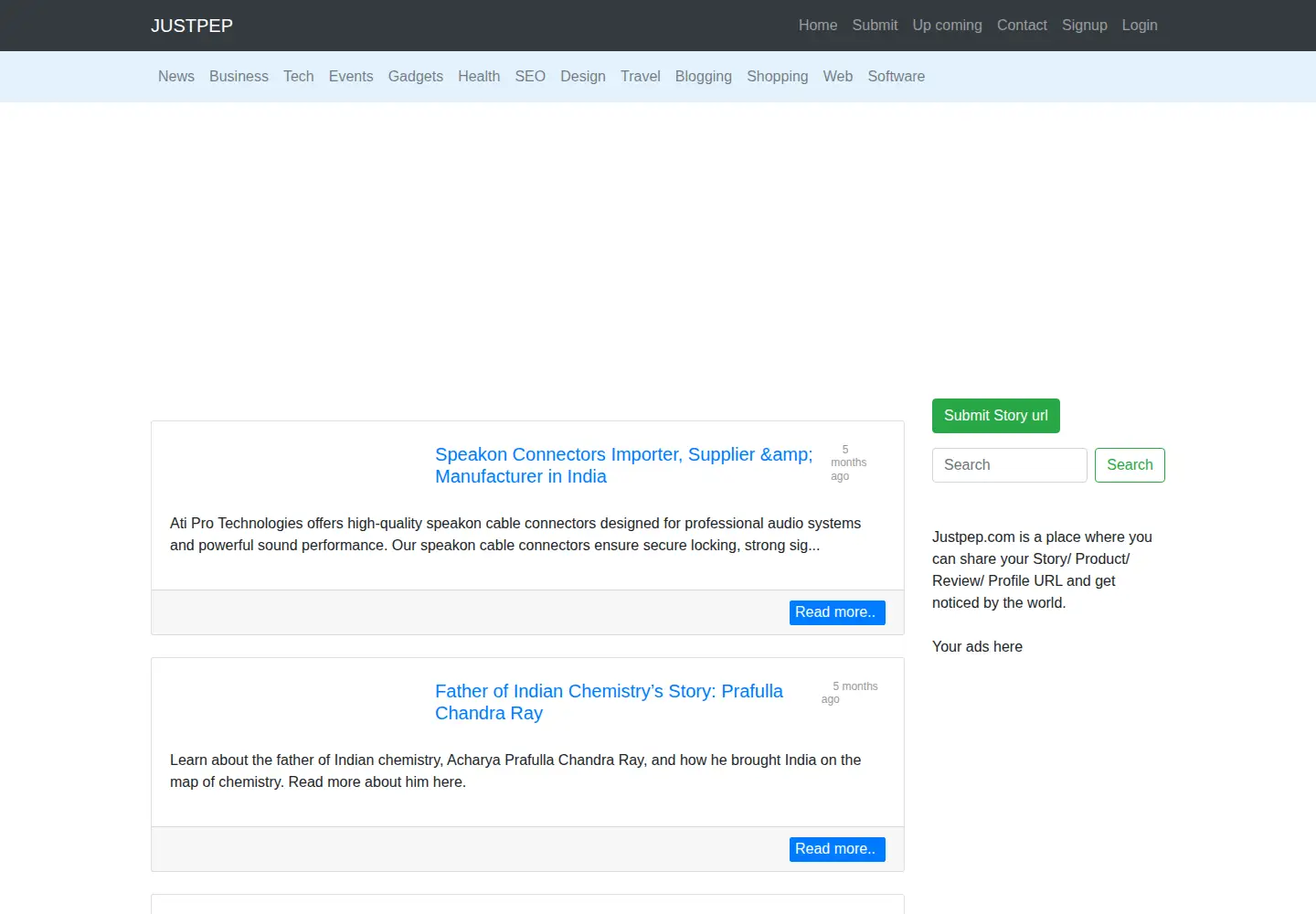1316x914 pixels.
Task: Open the JUSTPEP home logo link
Action: pyautogui.click(x=192, y=26)
